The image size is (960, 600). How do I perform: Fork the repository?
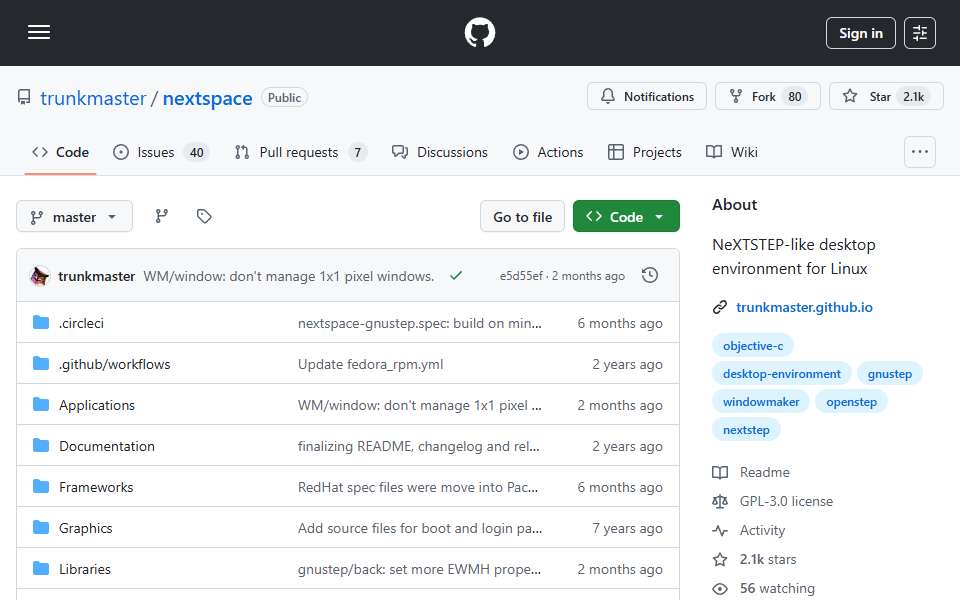pyautogui.click(x=768, y=96)
